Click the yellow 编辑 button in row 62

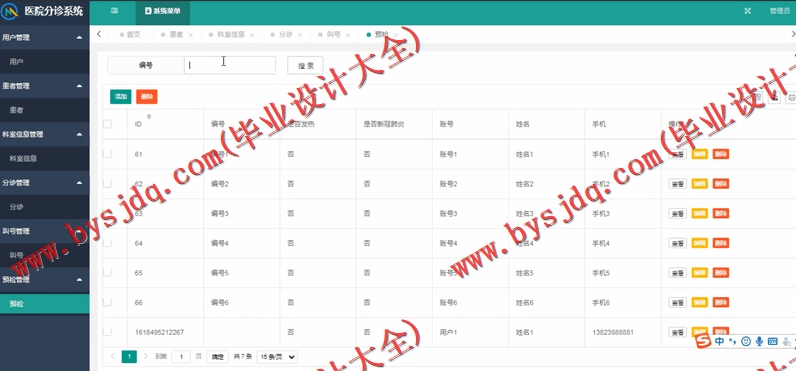(700, 184)
